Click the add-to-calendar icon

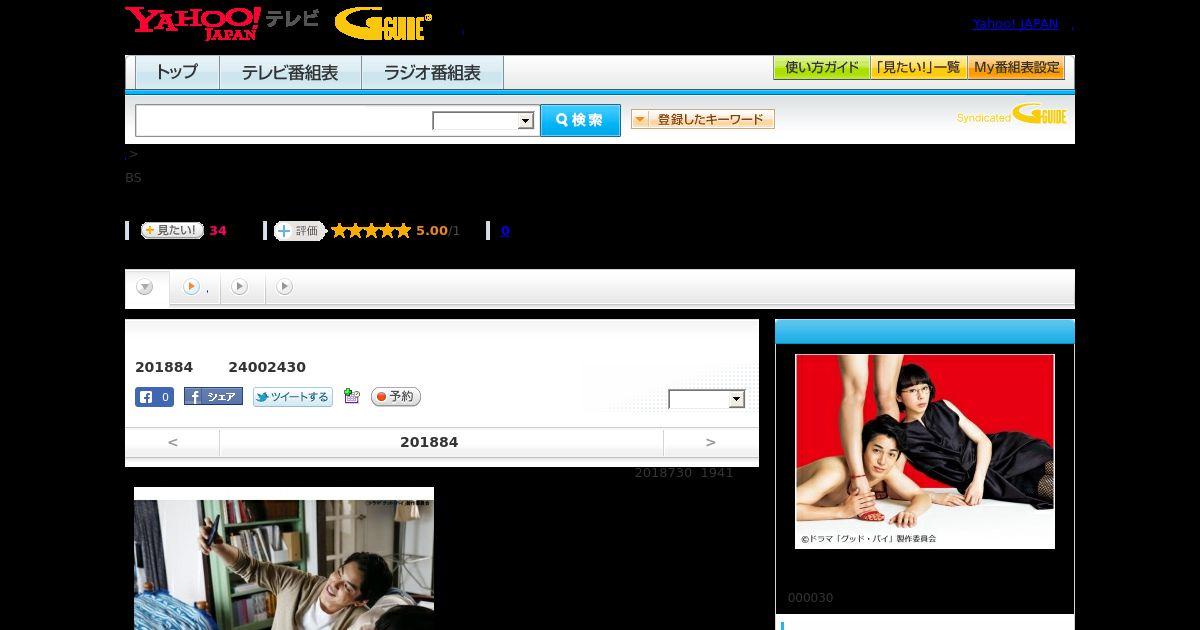351,397
